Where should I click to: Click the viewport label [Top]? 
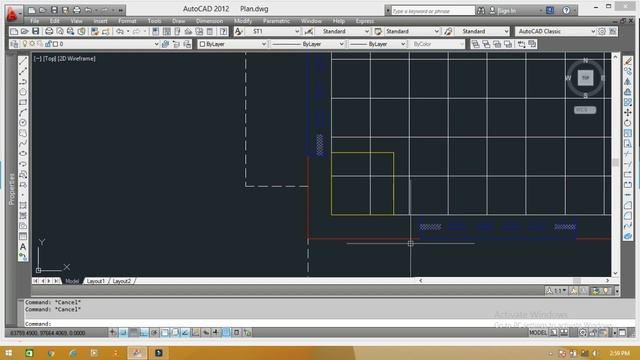click(49, 59)
